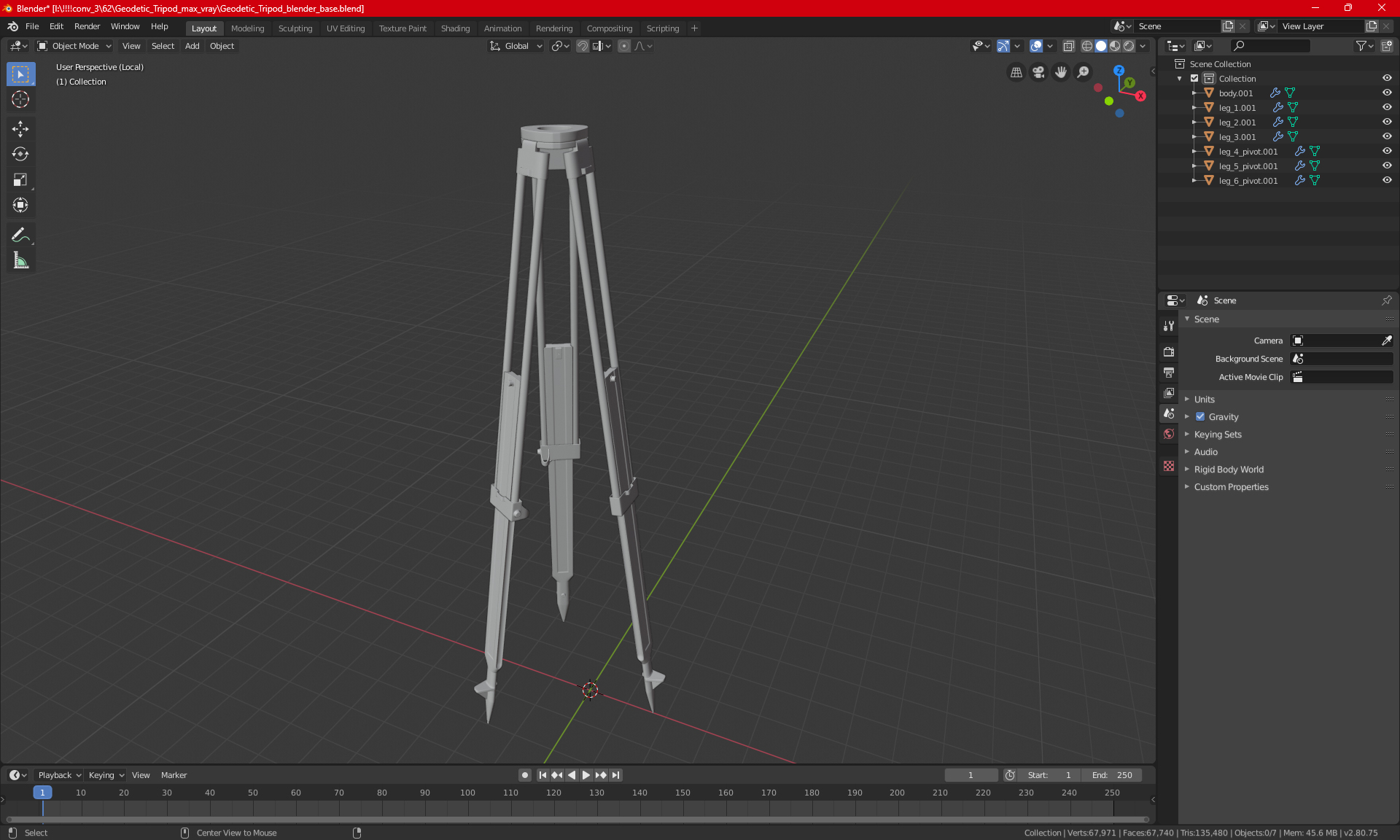
Task: Open the World properties tab
Action: [x=1169, y=434]
